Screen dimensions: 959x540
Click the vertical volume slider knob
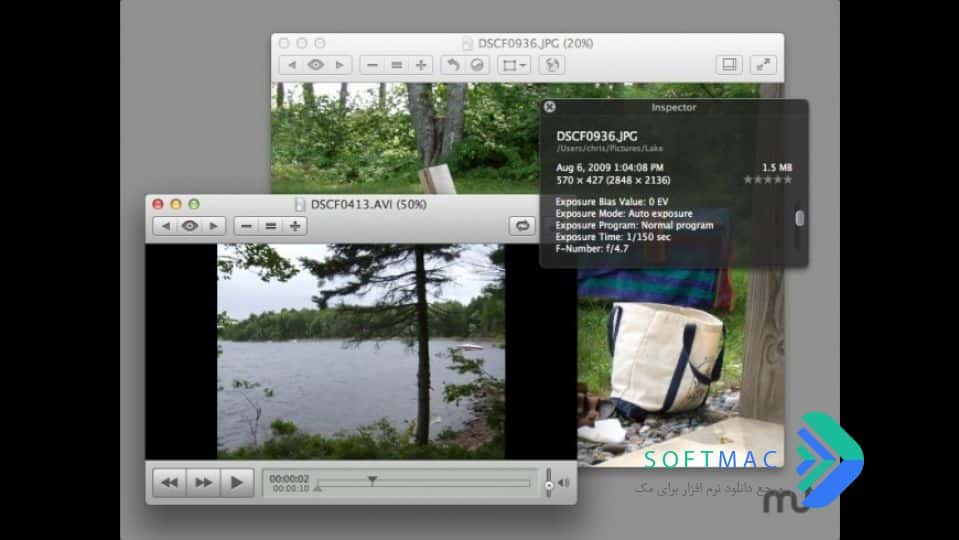click(549, 484)
